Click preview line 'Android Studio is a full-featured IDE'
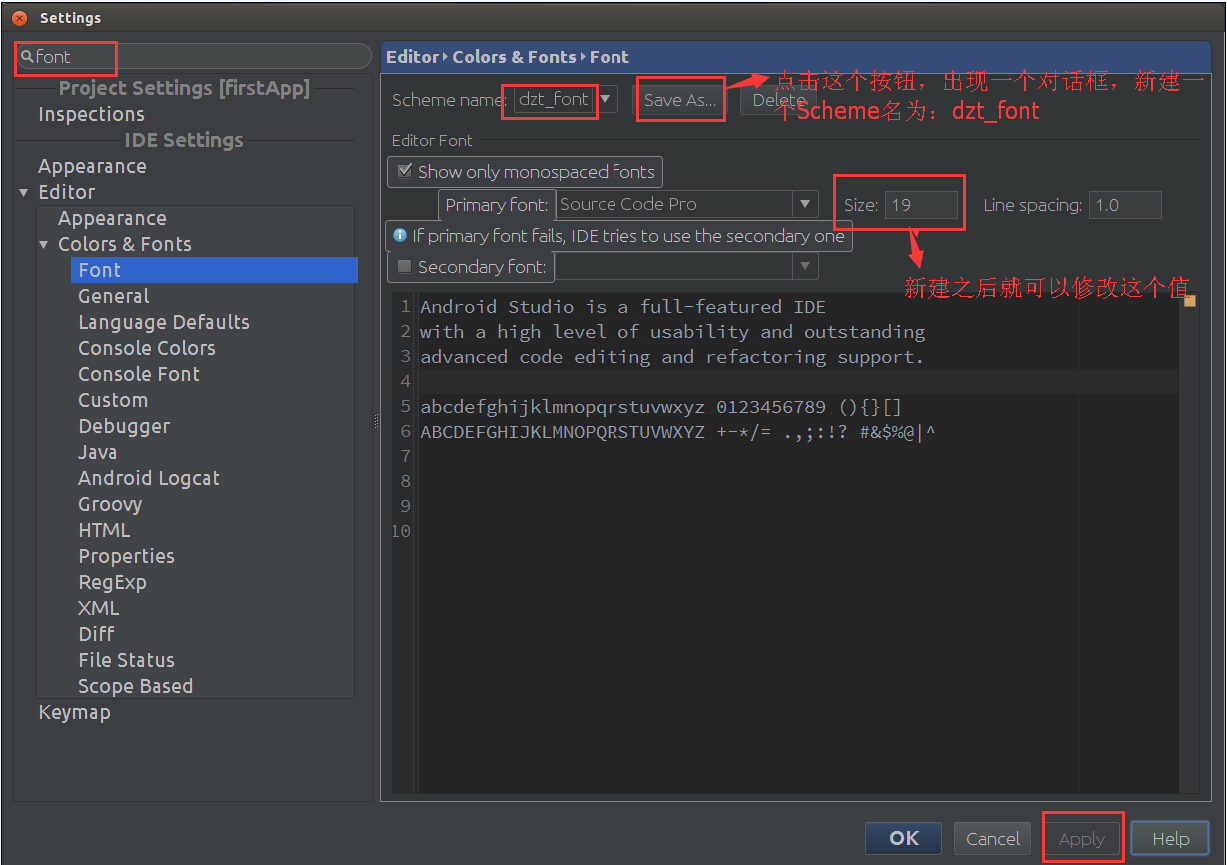 [623, 307]
